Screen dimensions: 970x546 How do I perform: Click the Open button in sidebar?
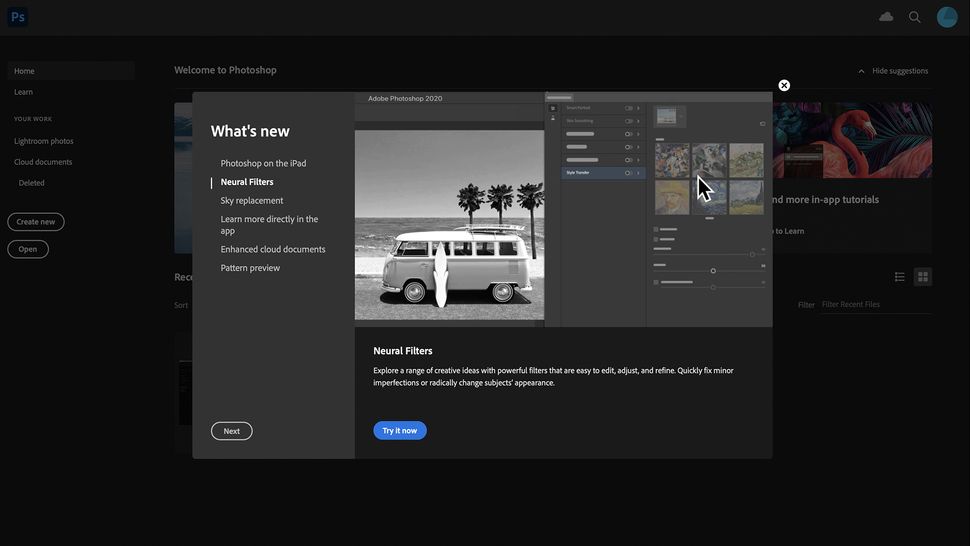pyautogui.click(x=28, y=249)
